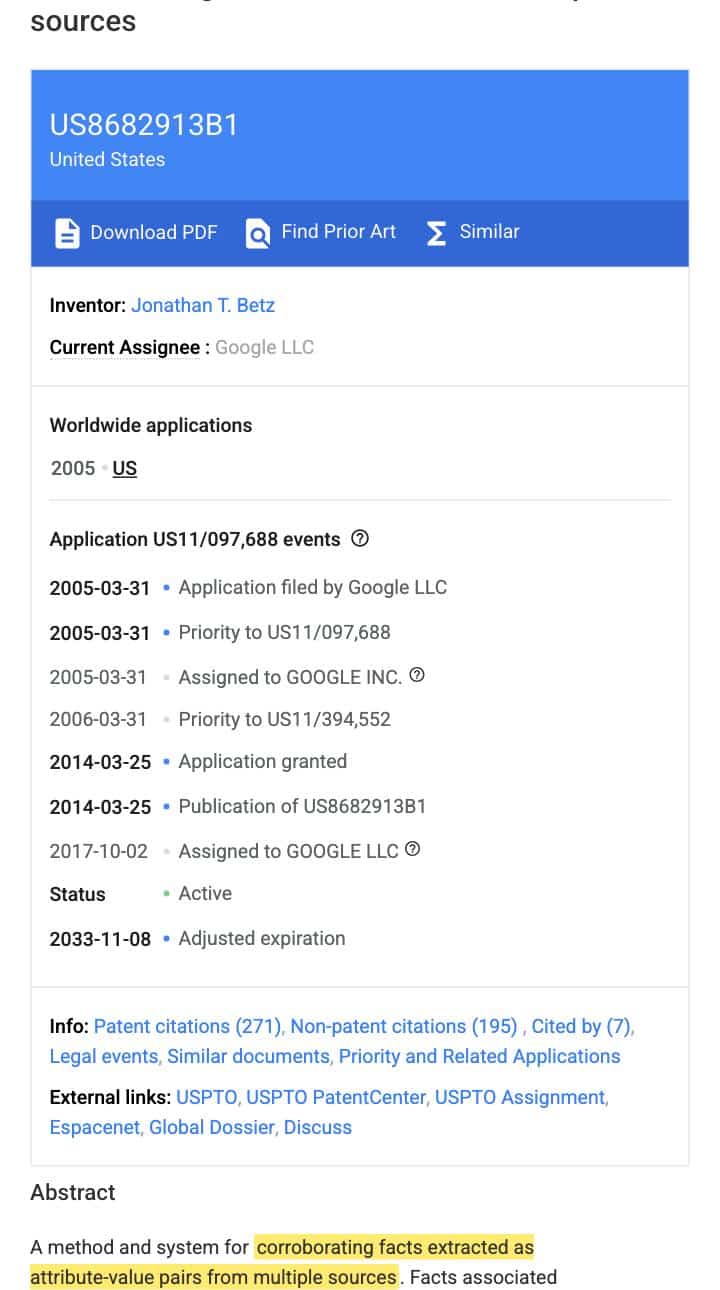Go to Similar documents section
This screenshot has height=1290, width=720.
(x=248, y=1056)
